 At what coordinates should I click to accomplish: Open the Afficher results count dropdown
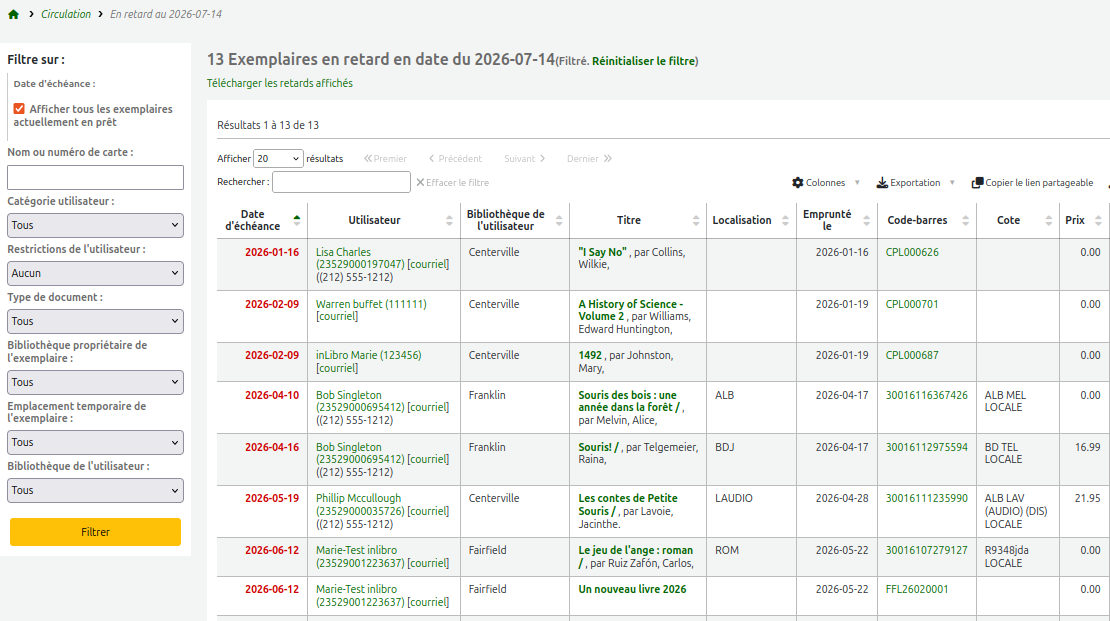[278, 159]
